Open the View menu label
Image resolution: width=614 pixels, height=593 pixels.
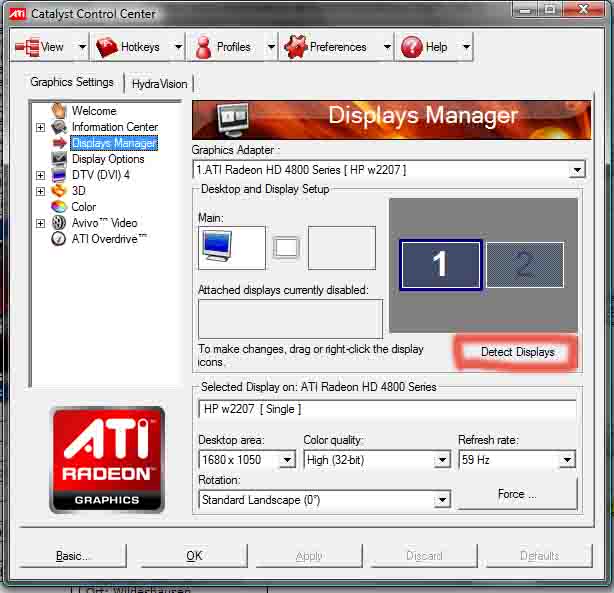tap(52, 47)
